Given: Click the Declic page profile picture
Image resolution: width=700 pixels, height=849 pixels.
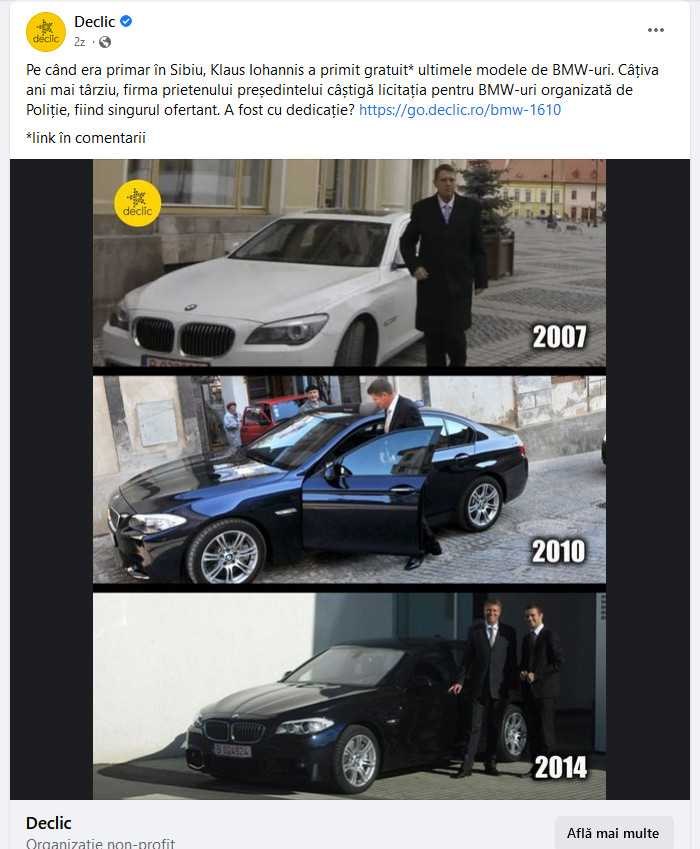Looking at the screenshot, I should pyautogui.click(x=46, y=32).
